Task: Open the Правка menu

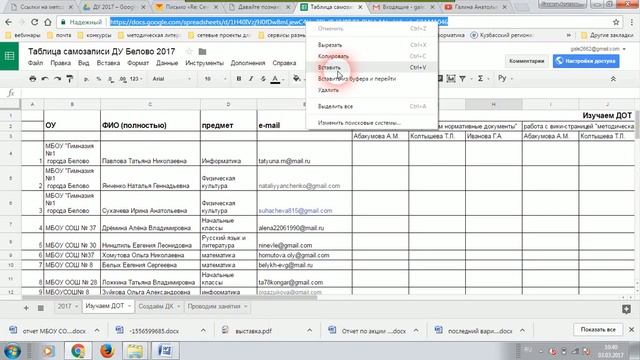Action: tap(60, 63)
